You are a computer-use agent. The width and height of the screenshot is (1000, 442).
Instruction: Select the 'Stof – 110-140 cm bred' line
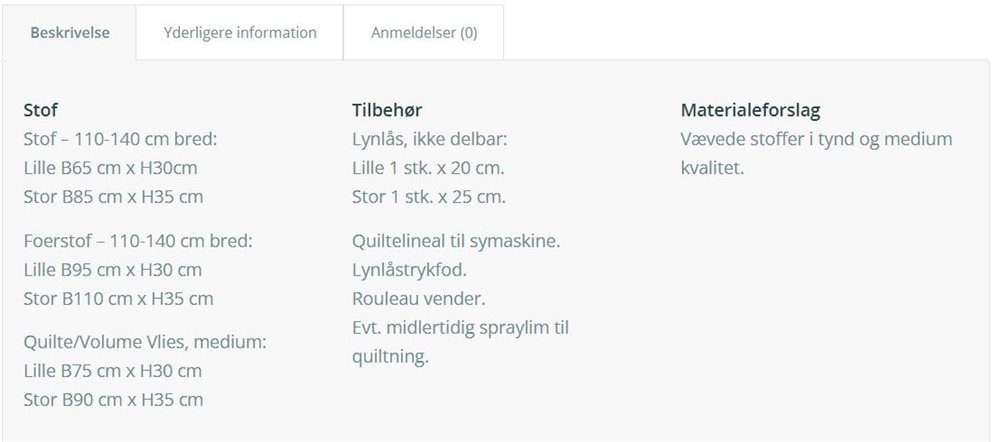121,139
